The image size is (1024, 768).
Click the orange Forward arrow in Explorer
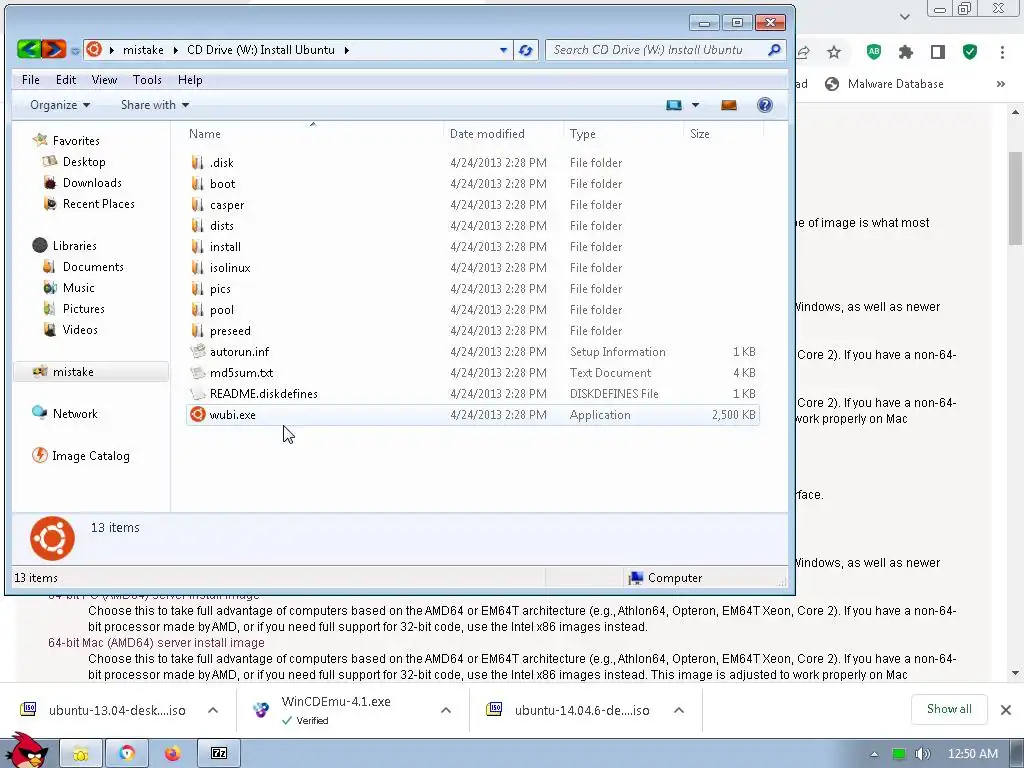point(54,50)
